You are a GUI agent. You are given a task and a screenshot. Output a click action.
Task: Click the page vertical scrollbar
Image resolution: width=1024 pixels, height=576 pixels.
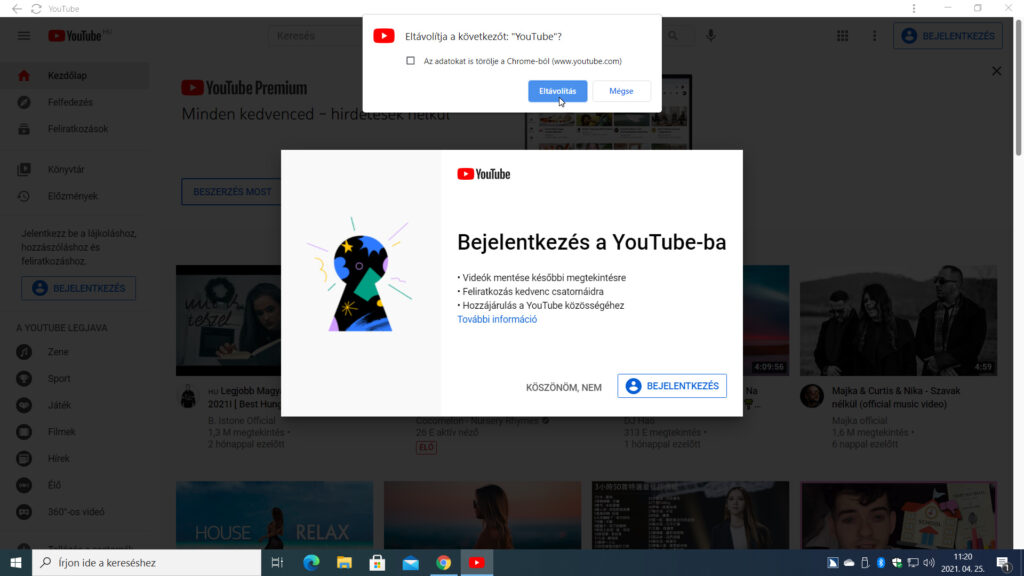[1019, 88]
